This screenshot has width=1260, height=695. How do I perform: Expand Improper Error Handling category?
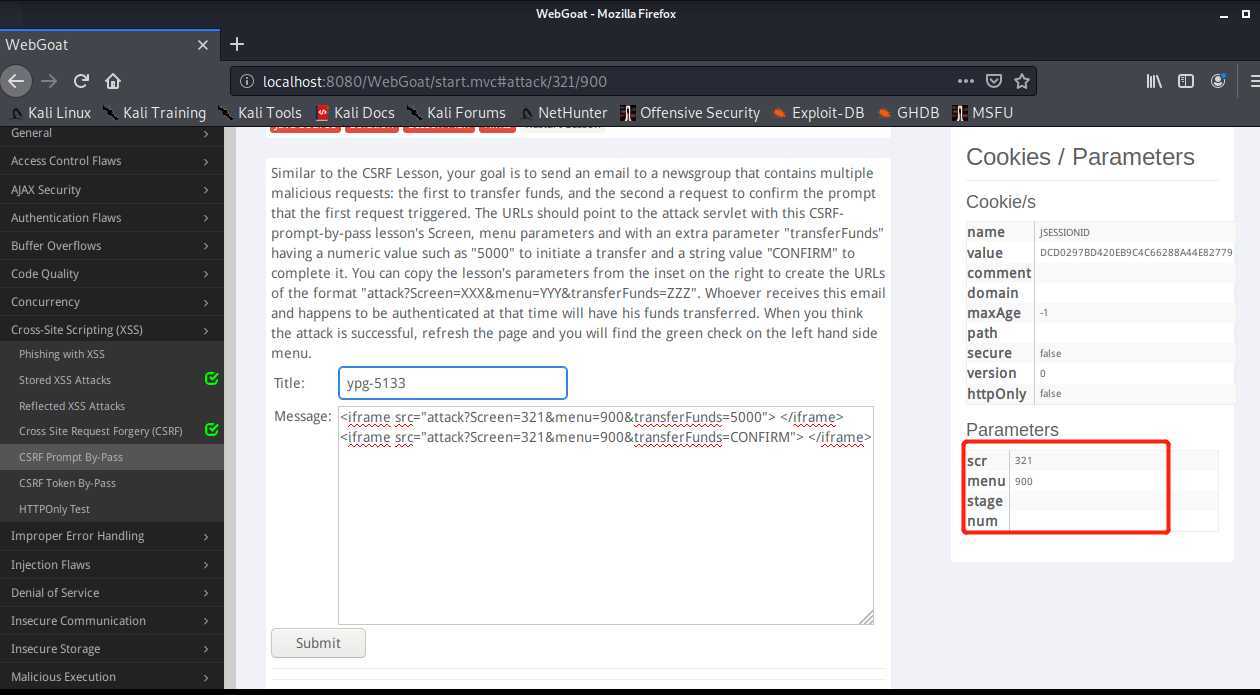(x=112, y=536)
